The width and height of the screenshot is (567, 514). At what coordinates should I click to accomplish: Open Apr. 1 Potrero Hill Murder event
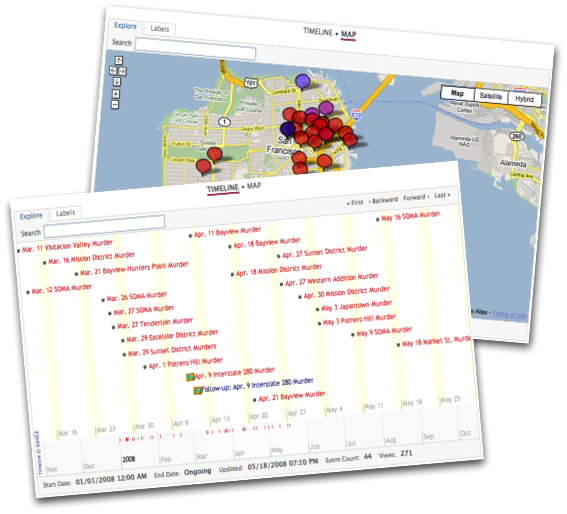point(186,363)
